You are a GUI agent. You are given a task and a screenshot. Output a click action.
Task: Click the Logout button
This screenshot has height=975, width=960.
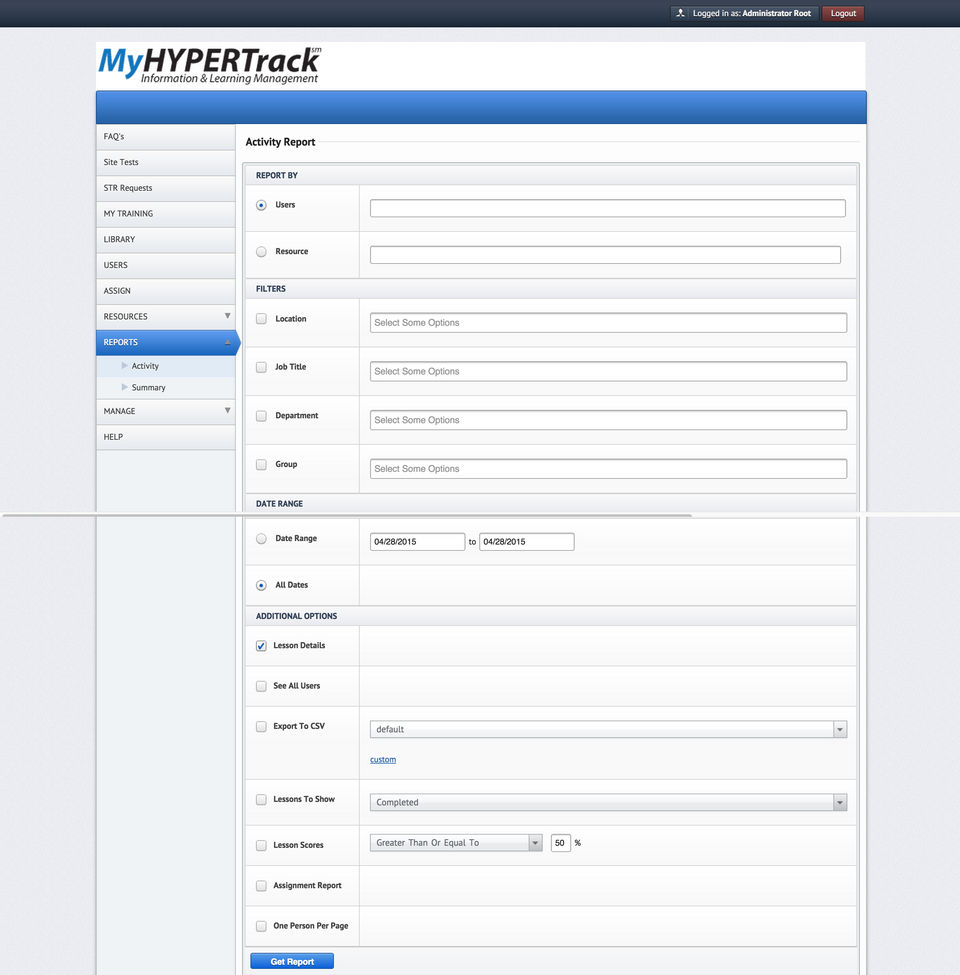coord(843,13)
